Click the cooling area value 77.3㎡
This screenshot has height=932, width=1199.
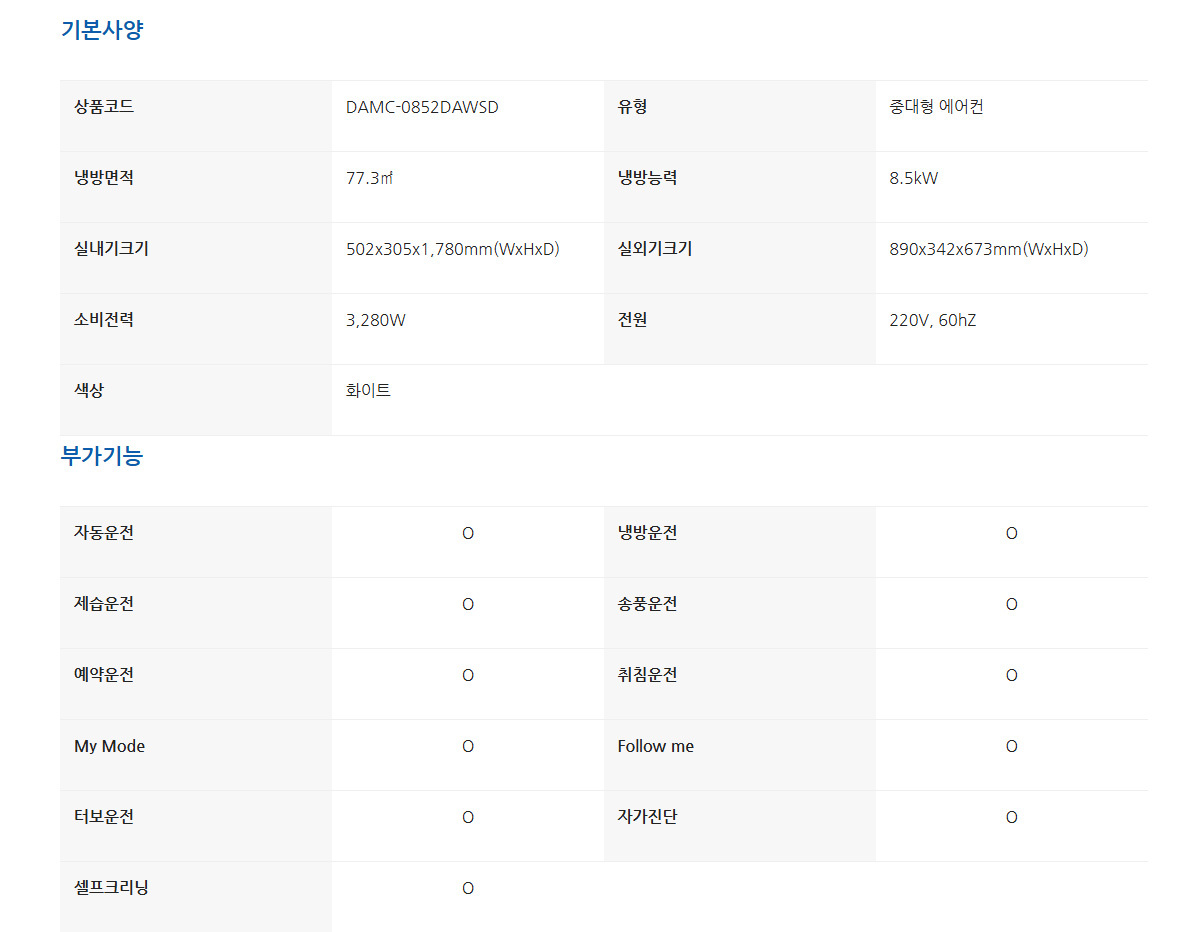[370, 179]
